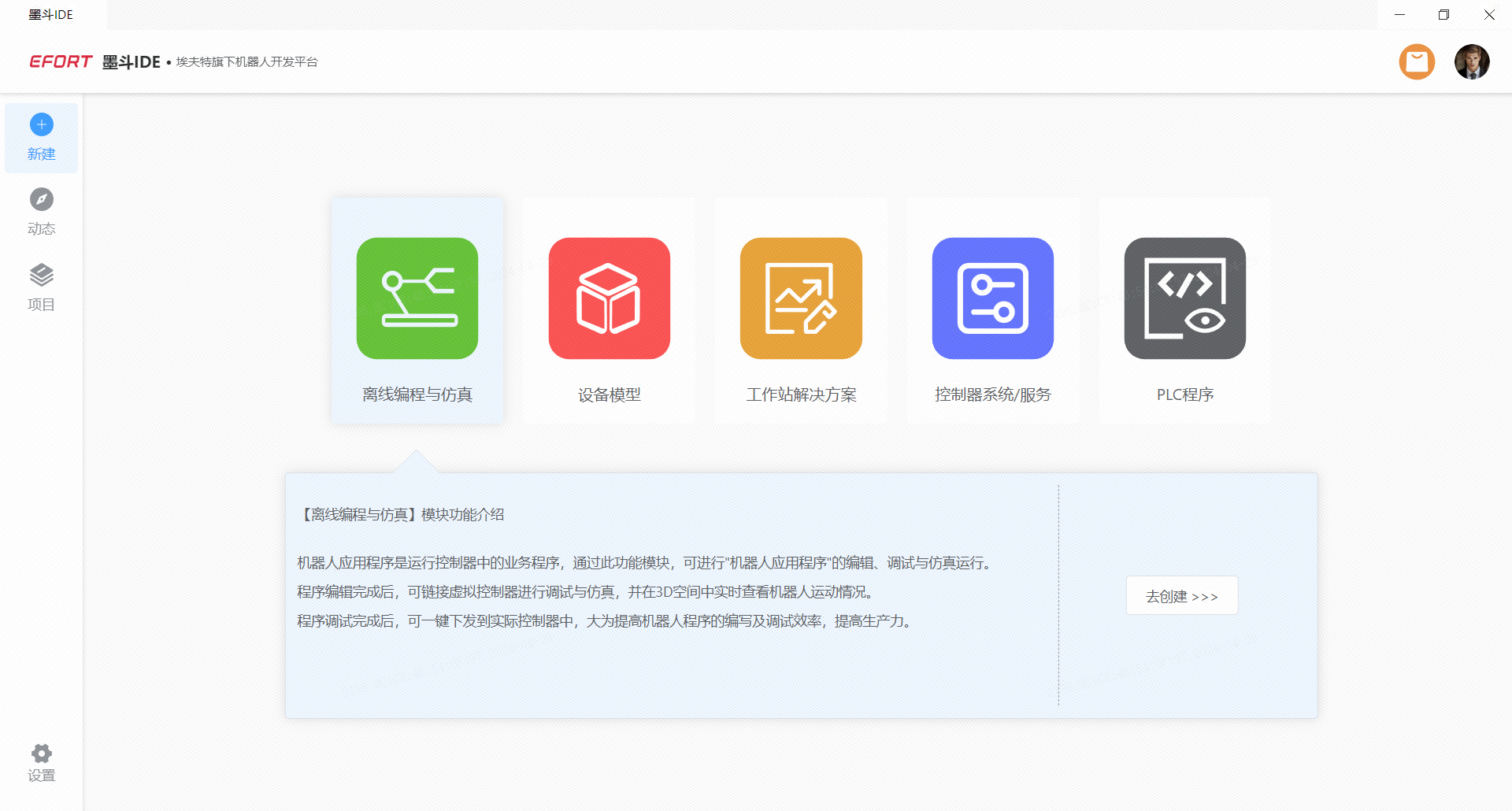
Task: Click the 工作站解决方案 caption
Action: point(801,394)
